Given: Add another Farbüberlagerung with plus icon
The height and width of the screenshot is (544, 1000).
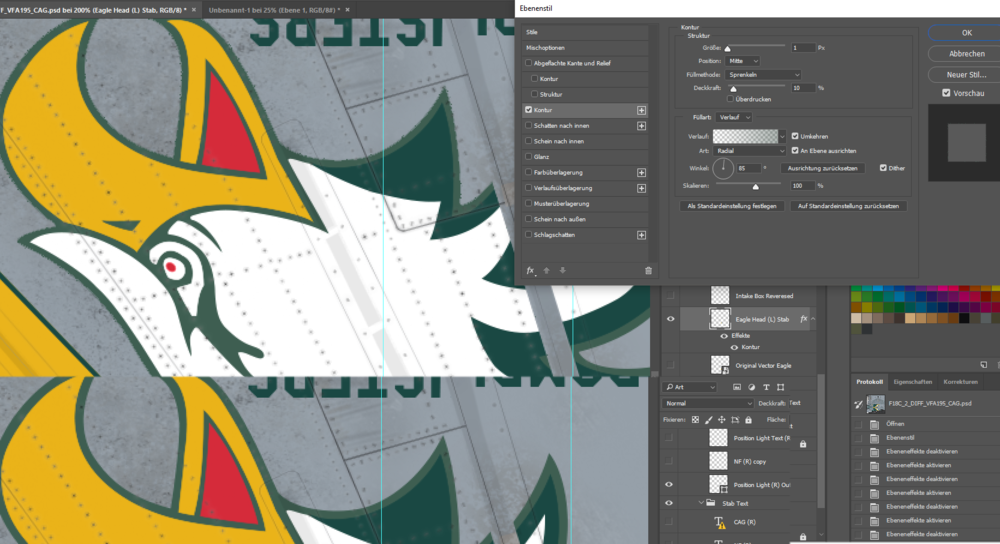Looking at the screenshot, I should (x=641, y=173).
